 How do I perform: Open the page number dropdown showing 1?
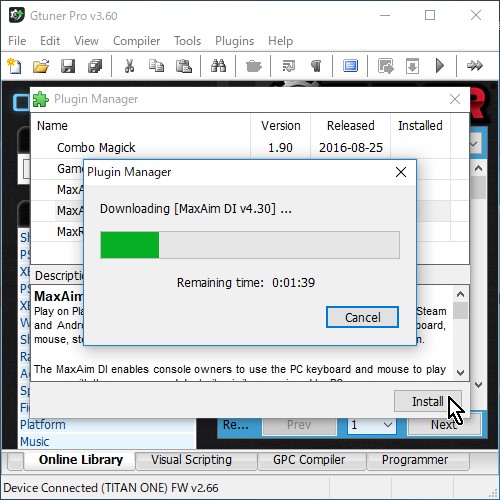pos(372,425)
